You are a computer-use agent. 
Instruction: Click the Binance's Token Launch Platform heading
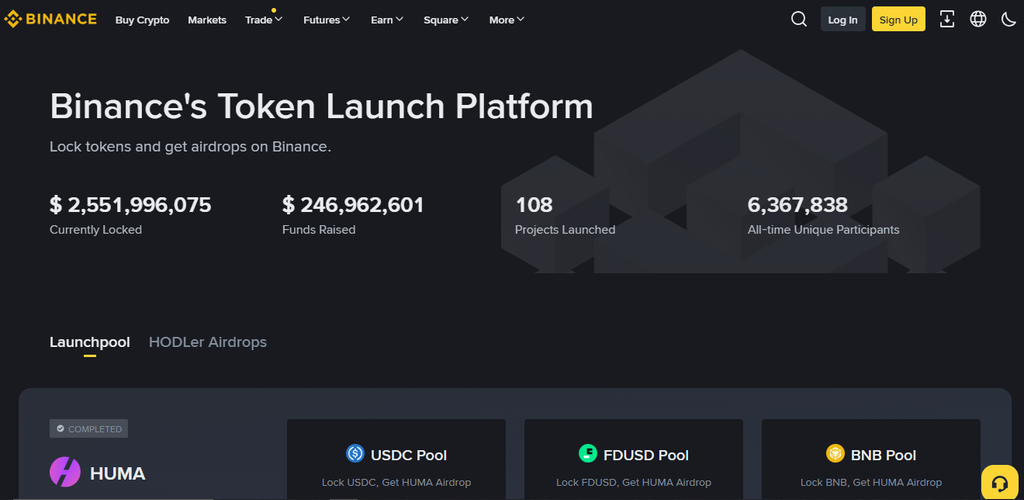pos(321,106)
